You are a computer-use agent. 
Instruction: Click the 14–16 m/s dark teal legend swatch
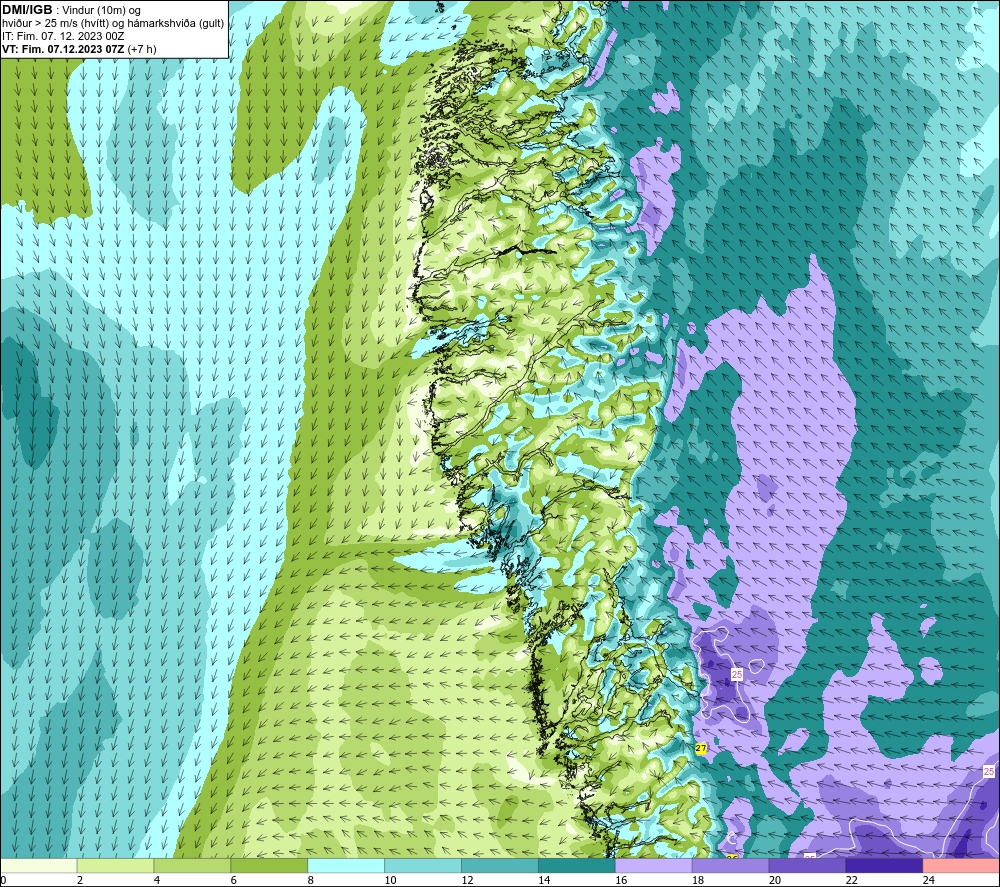(577, 866)
